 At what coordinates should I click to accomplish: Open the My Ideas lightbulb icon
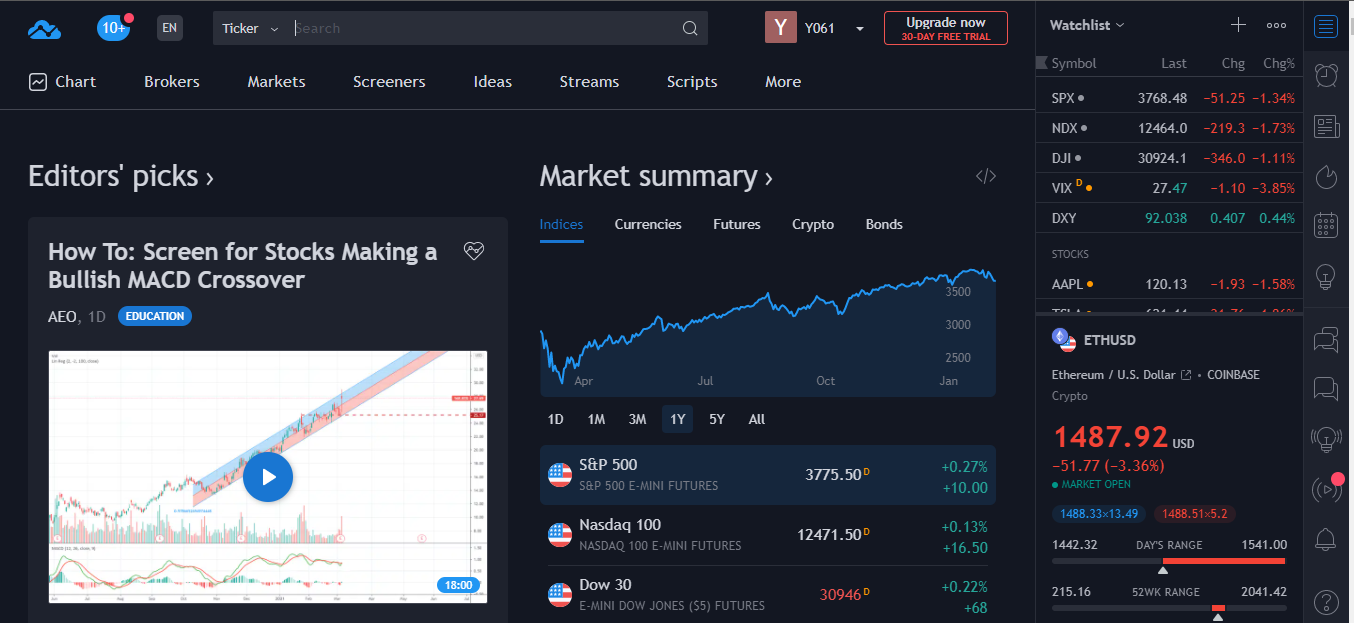point(1326,275)
